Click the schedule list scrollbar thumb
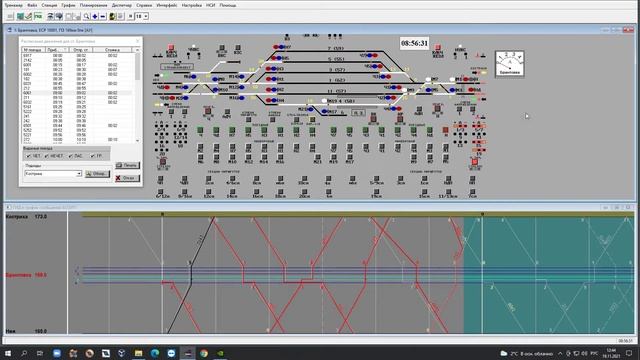640x360 pixels. (137, 67)
